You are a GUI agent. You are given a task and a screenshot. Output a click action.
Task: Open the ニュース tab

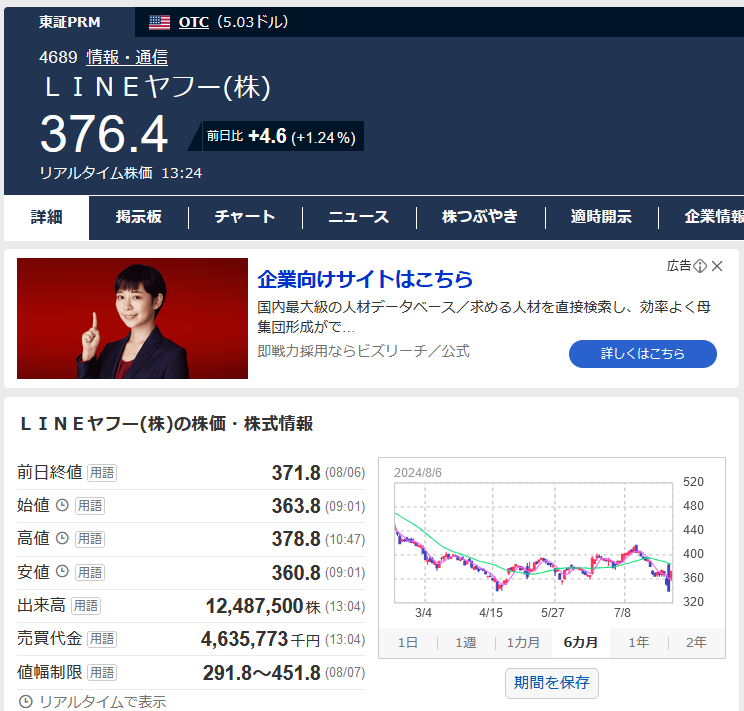coord(359,217)
